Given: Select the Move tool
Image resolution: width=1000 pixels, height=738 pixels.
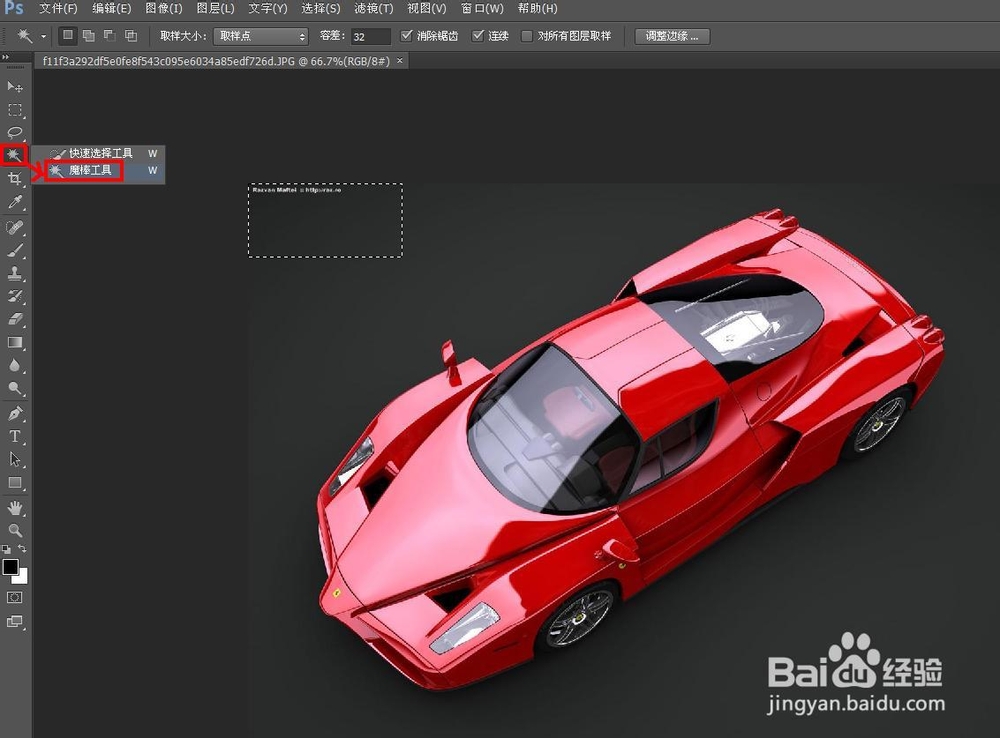Looking at the screenshot, I should pyautogui.click(x=15, y=87).
